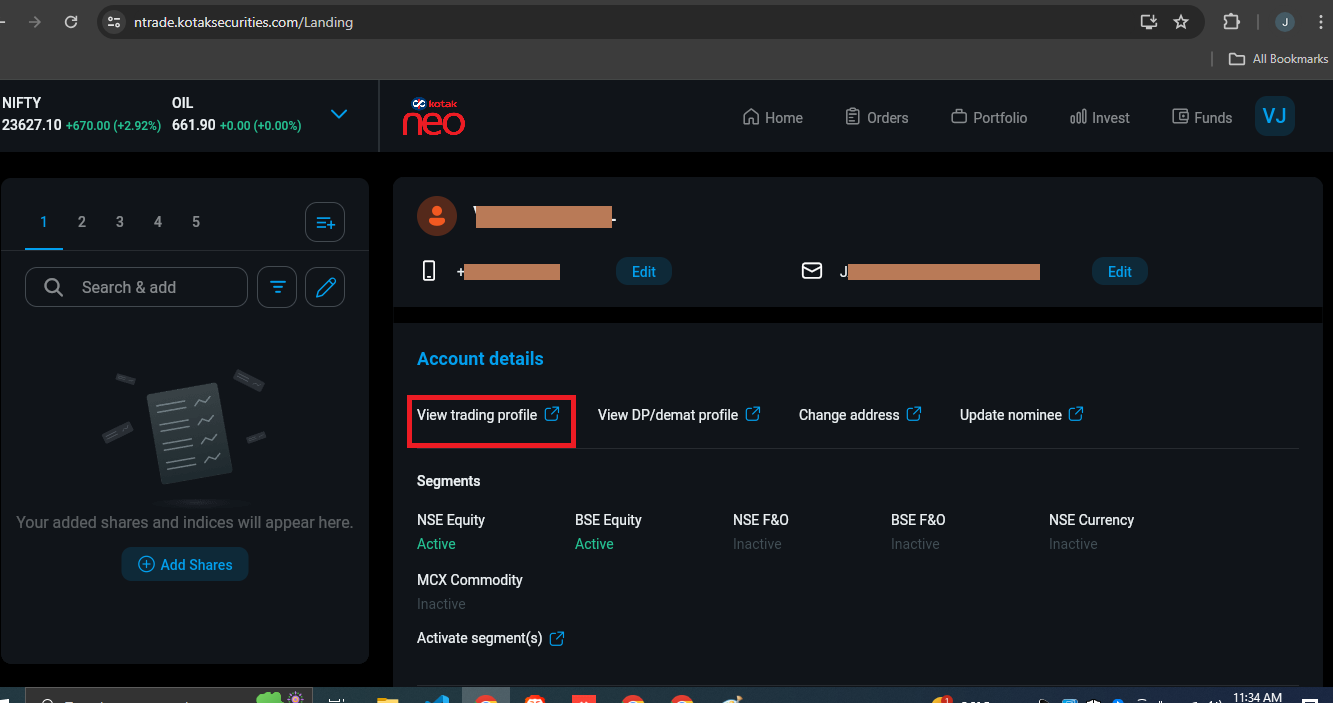Switch to watchlist tab 3
1333x703 pixels.
[x=120, y=222]
